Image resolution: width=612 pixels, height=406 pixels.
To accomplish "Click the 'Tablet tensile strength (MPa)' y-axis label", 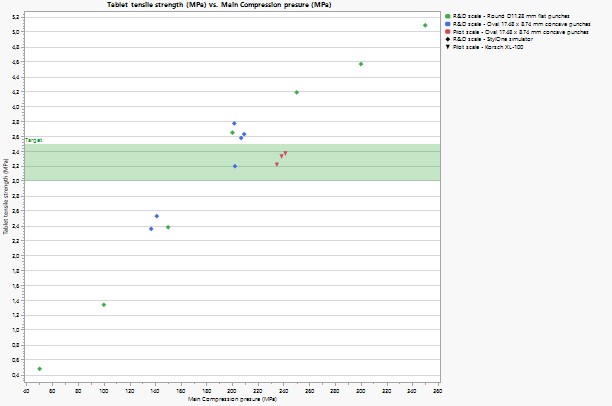I will (x=5, y=202).
